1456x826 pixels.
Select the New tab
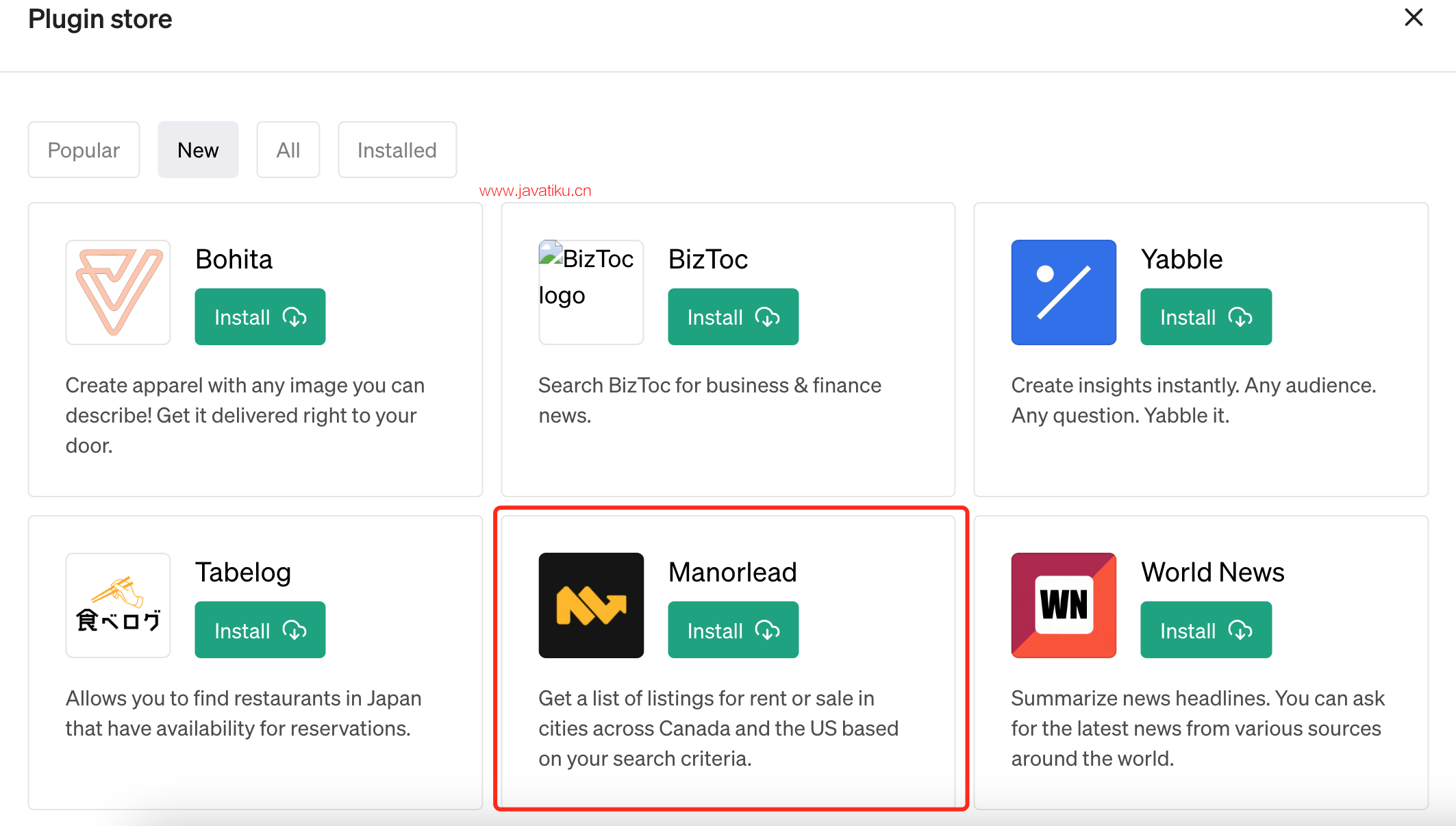coord(198,150)
